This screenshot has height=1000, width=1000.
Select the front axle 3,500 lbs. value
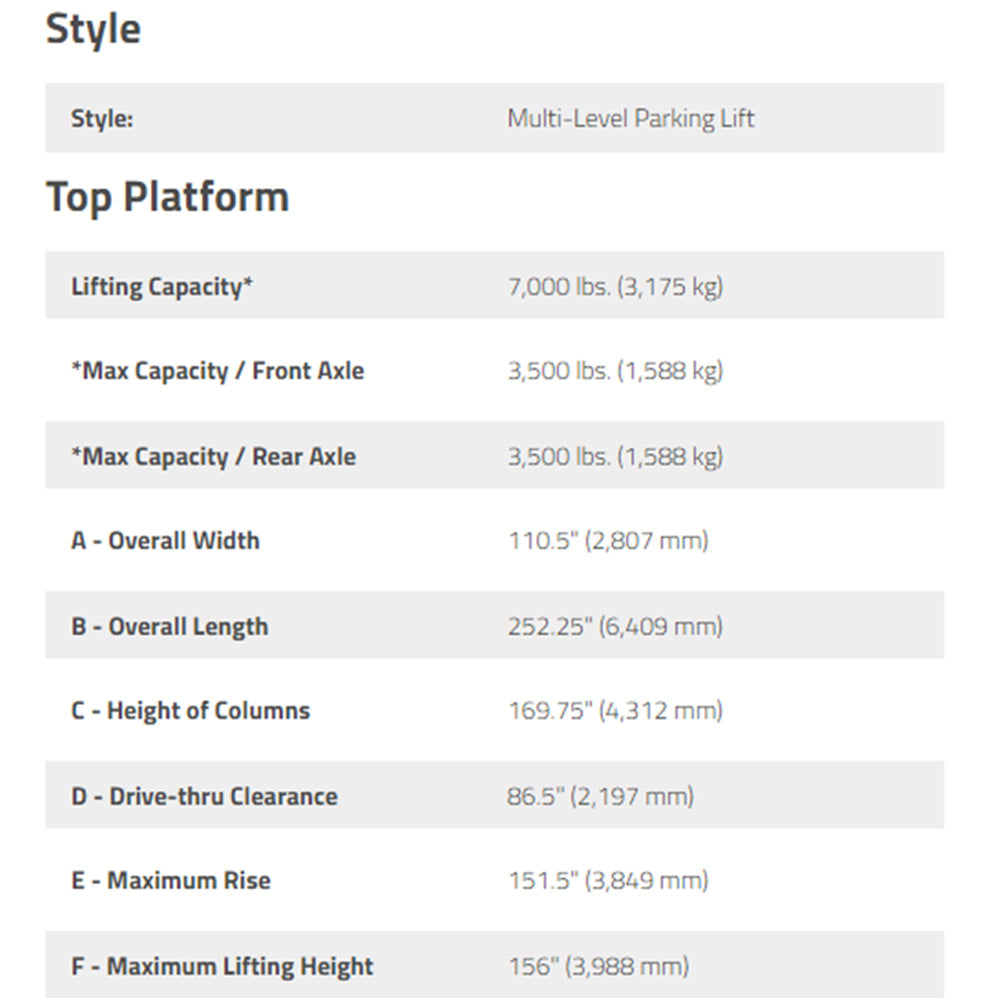(x=615, y=371)
